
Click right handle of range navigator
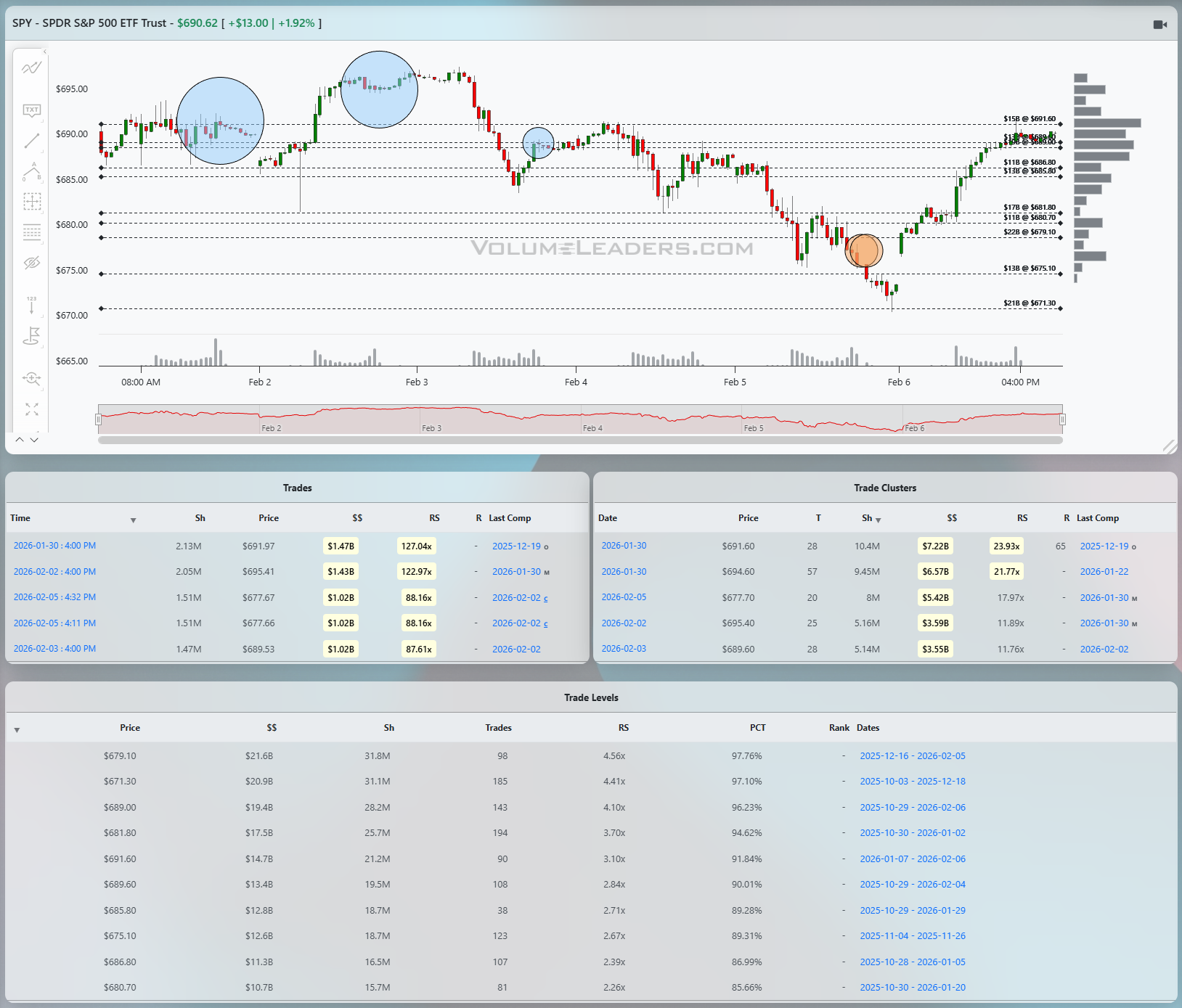pyautogui.click(x=1062, y=419)
